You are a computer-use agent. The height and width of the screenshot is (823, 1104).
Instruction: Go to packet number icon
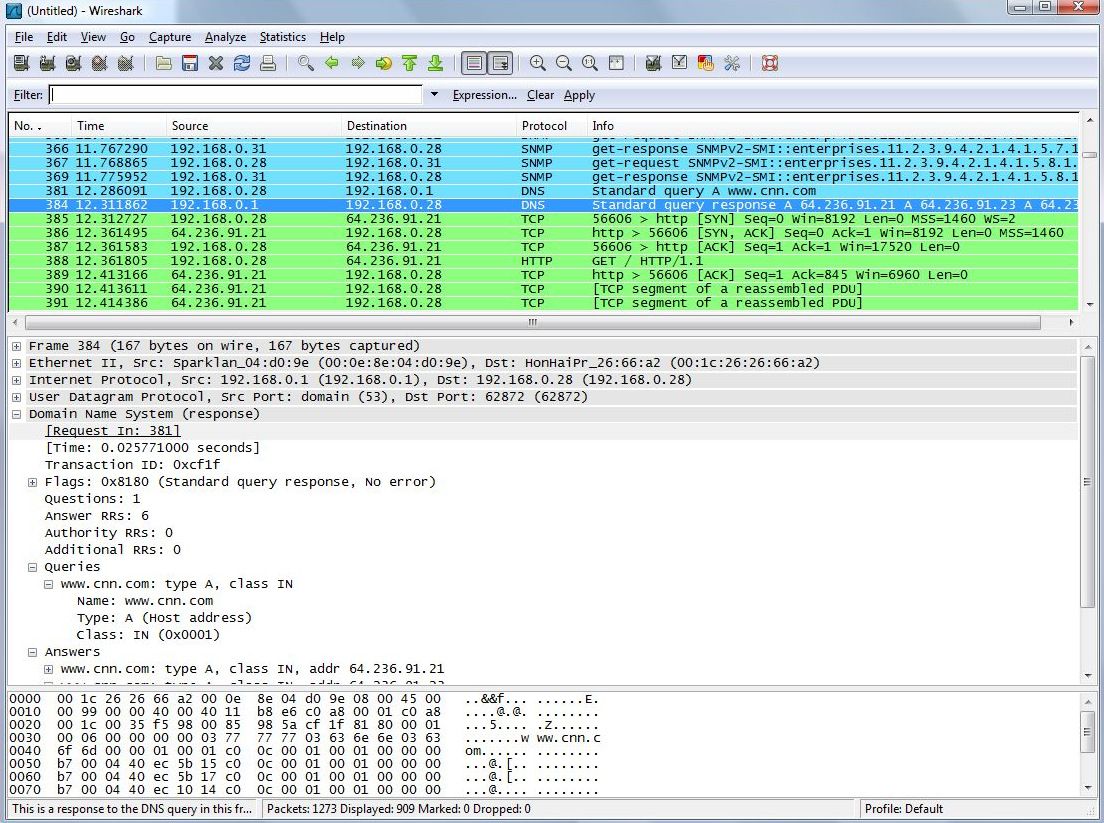pyautogui.click(x=384, y=63)
